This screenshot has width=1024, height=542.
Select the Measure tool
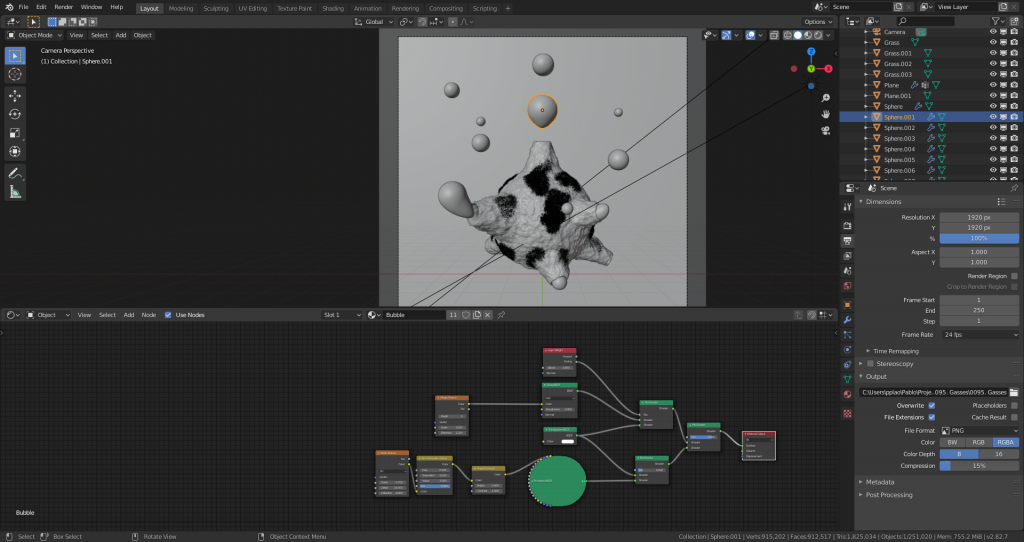[x=15, y=192]
